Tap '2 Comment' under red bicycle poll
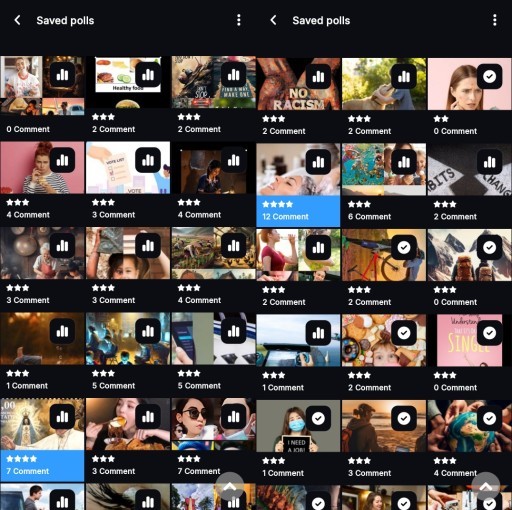Screen dimensions: 512x510 (x=369, y=302)
